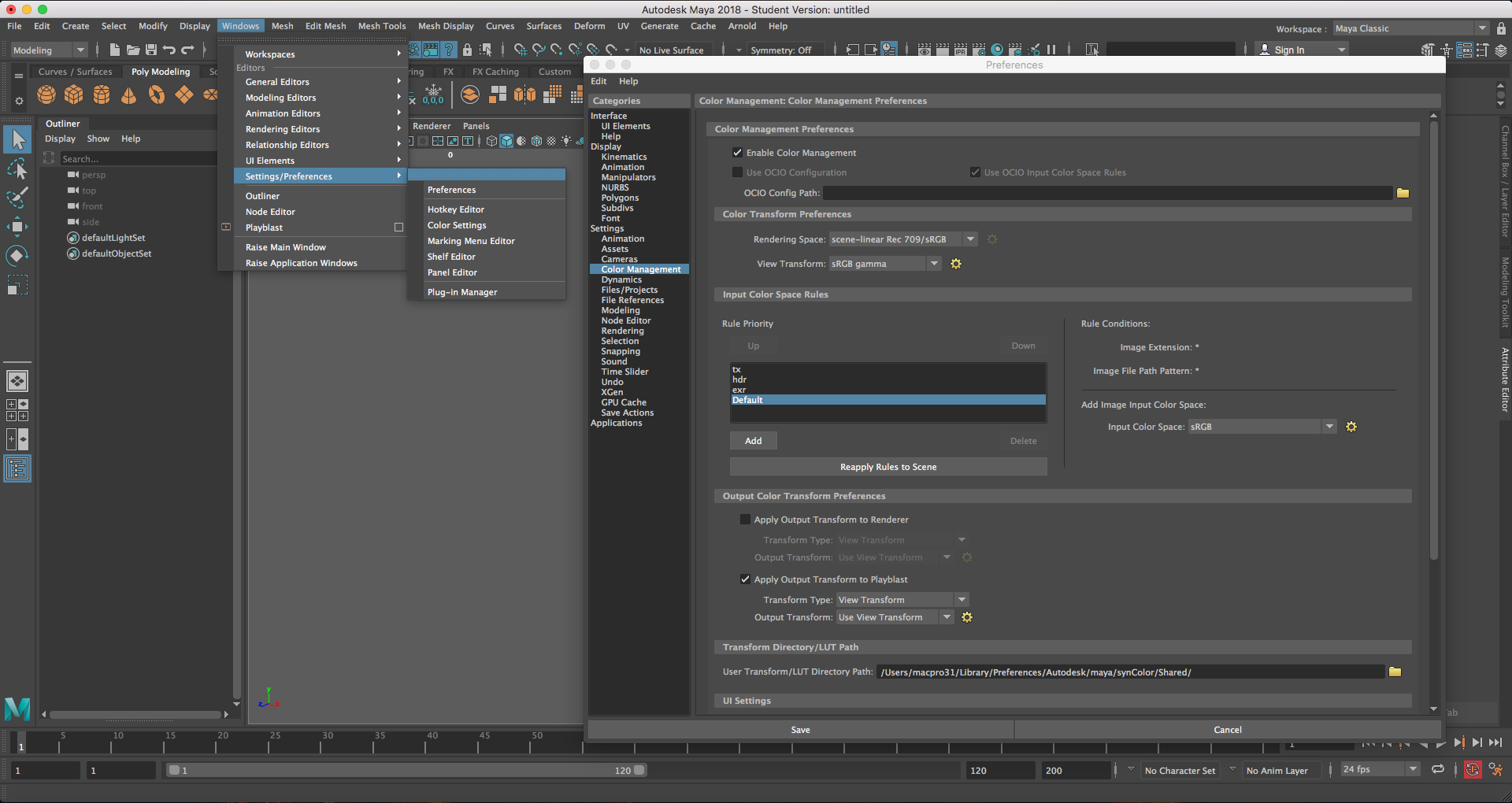Click gear beside Playblast Output Transform

click(967, 617)
